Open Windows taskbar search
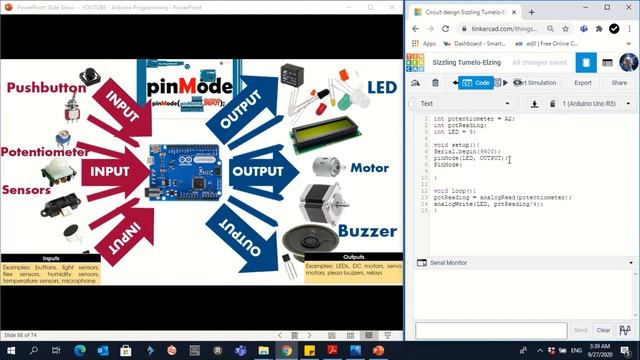This screenshot has height=360, width=640. (34, 351)
